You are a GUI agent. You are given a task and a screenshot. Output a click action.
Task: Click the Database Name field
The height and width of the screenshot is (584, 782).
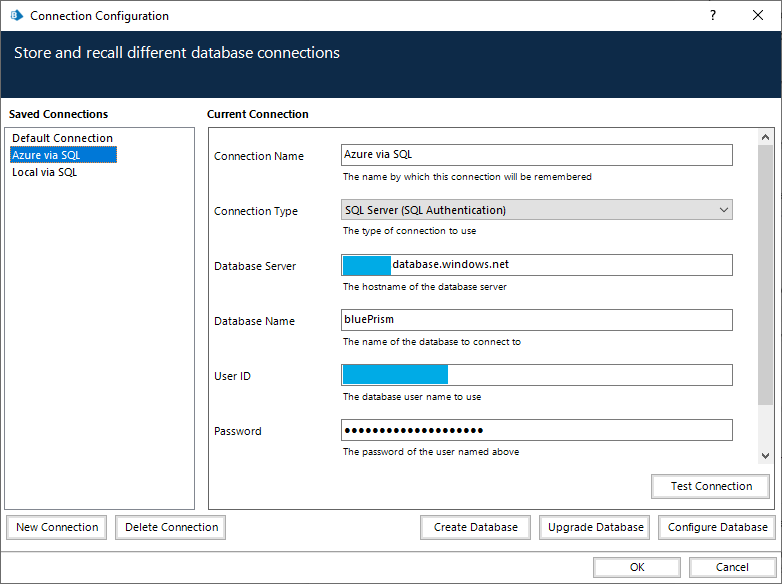pos(536,320)
